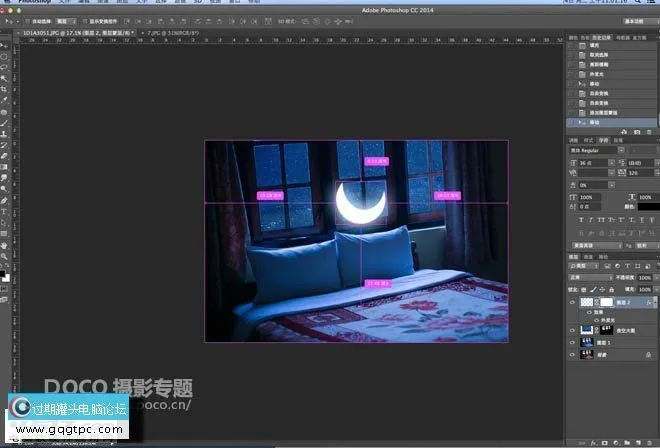Select the Hand tool
Image resolution: width=660 pixels, height=448 pixels.
pos(5,245)
